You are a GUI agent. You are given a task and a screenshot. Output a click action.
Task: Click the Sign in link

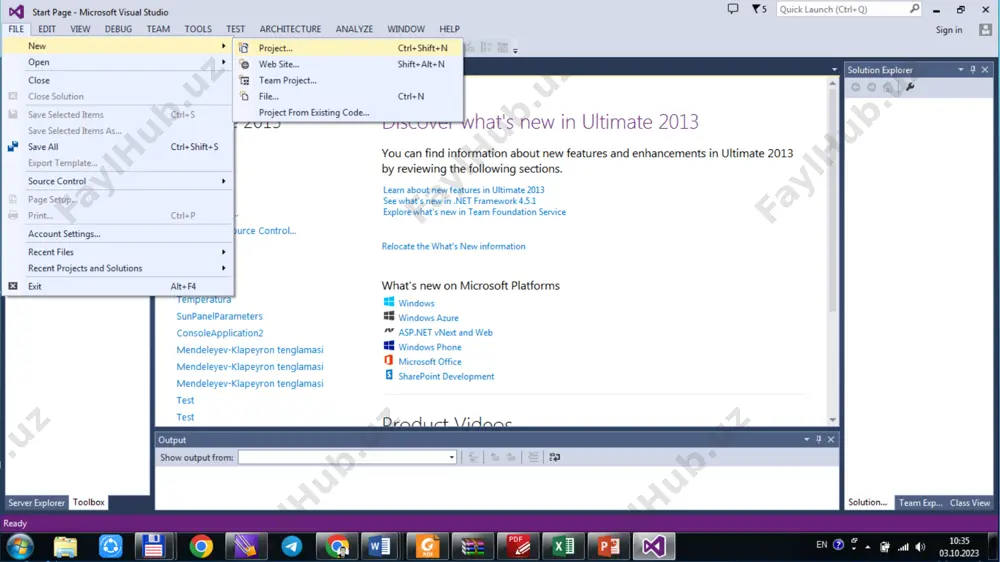(x=949, y=30)
